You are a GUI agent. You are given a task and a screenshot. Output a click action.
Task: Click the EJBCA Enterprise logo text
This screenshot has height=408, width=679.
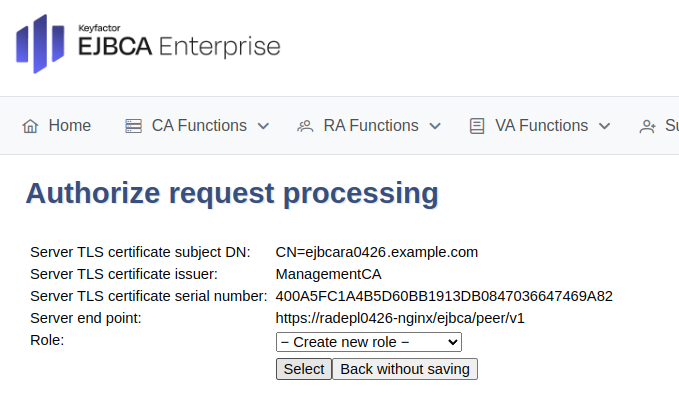tap(178, 46)
